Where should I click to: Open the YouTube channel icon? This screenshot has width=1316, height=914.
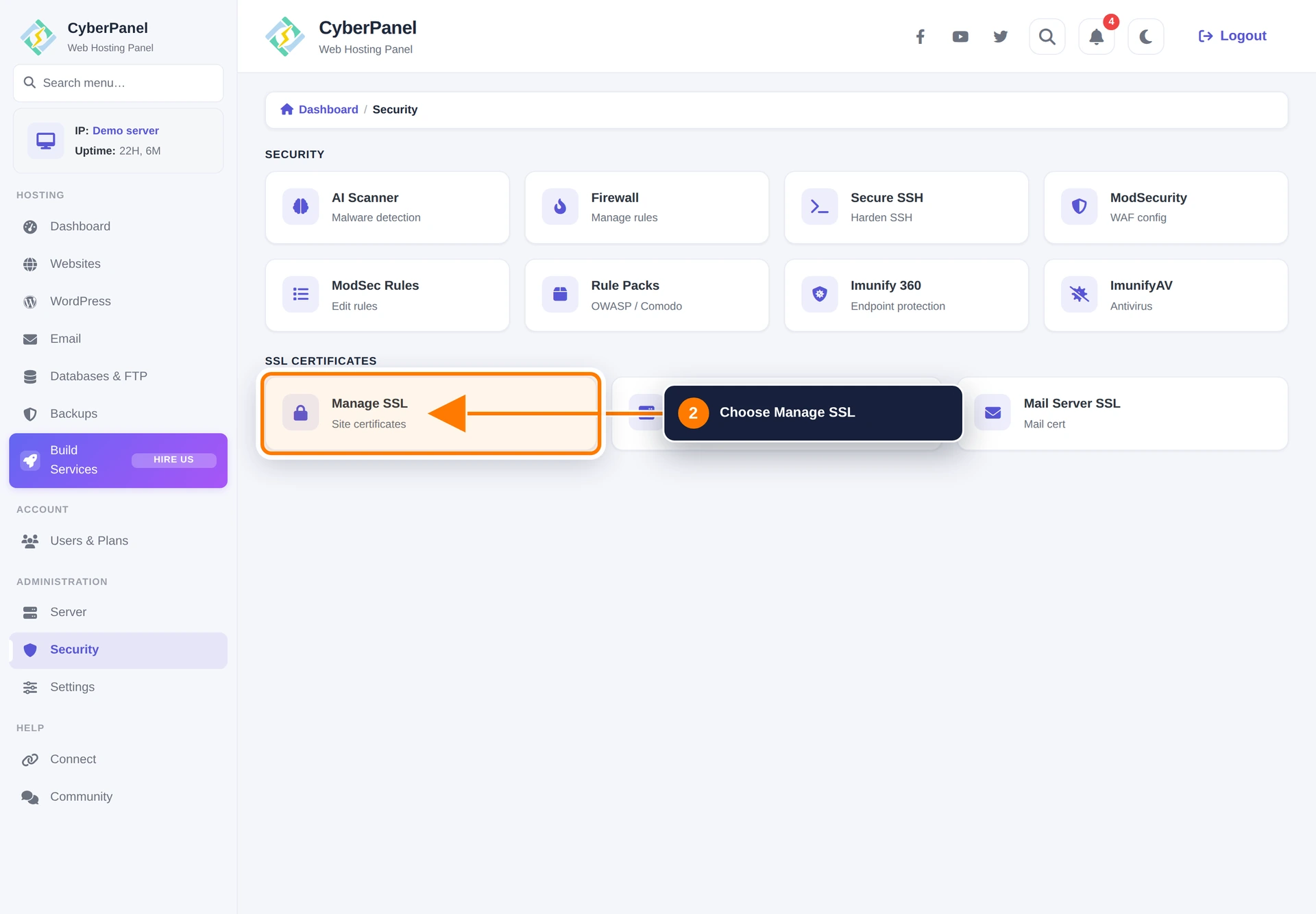[960, 36]
